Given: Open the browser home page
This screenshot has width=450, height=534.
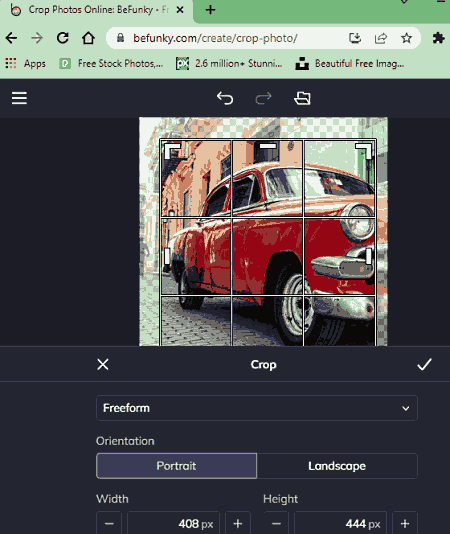Looking at the screenshot, I should 88,38.
